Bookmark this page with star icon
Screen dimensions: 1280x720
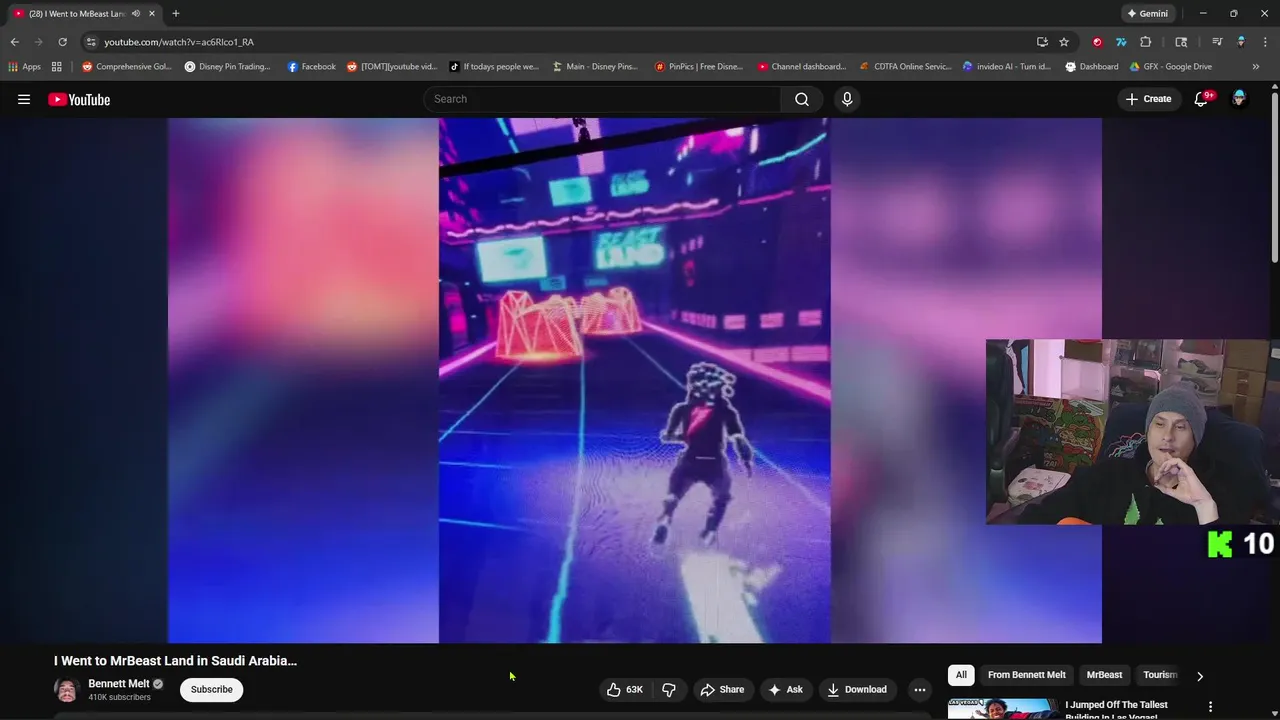click(x=1064, y=42)
